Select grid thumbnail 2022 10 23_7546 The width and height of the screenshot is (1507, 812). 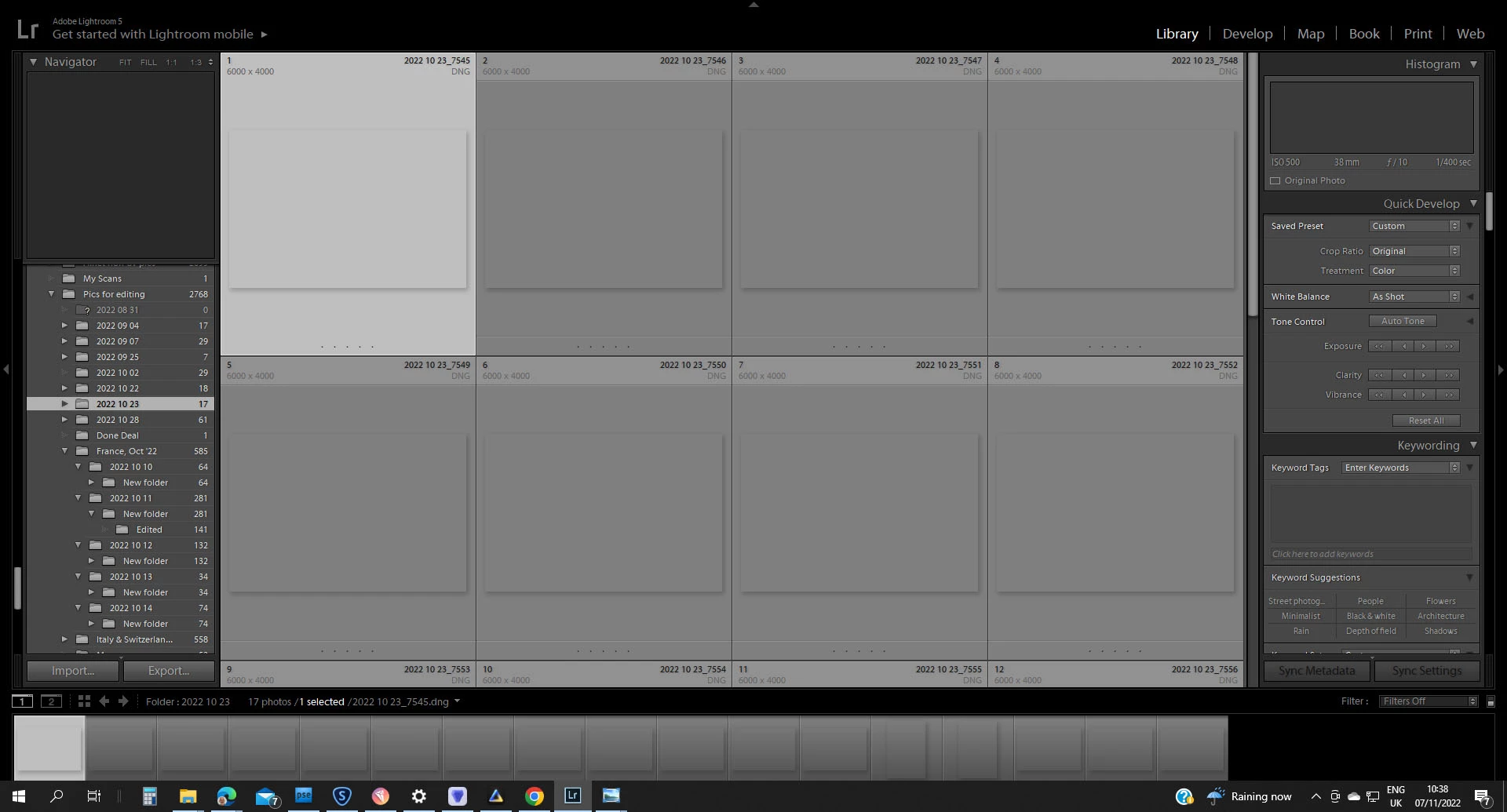(x=604, y=204)
